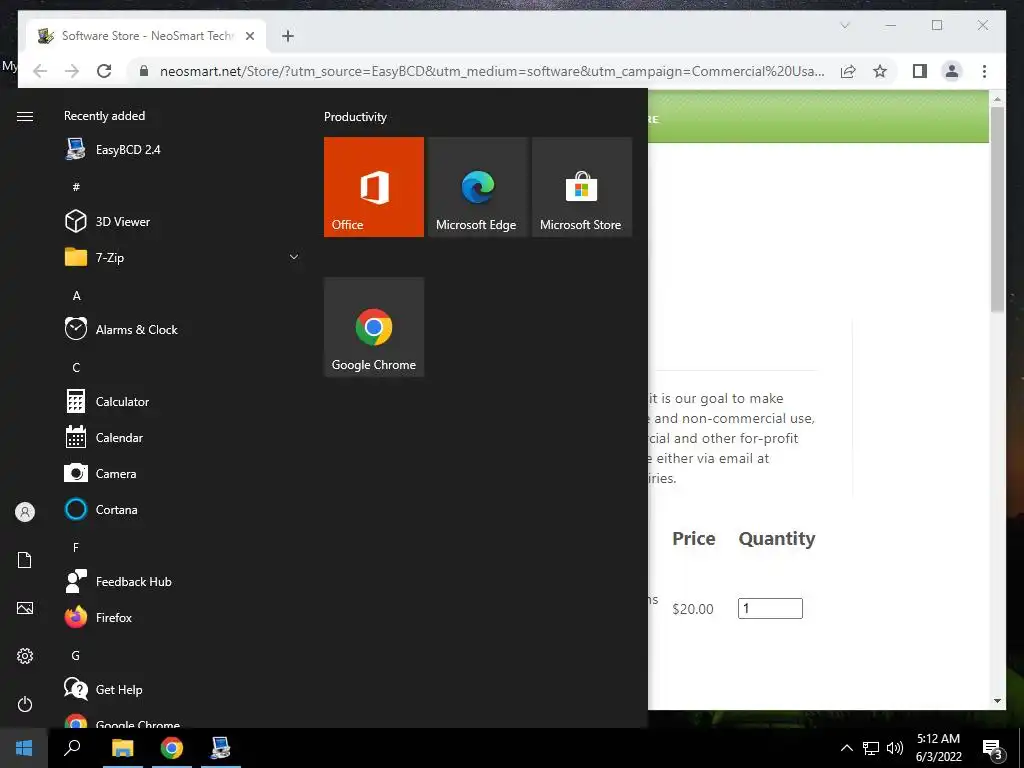Image resolution: width=1024 pixels, height=768 pixels.
Task: Click the taskbar clock and date
Action: point(938,748)
